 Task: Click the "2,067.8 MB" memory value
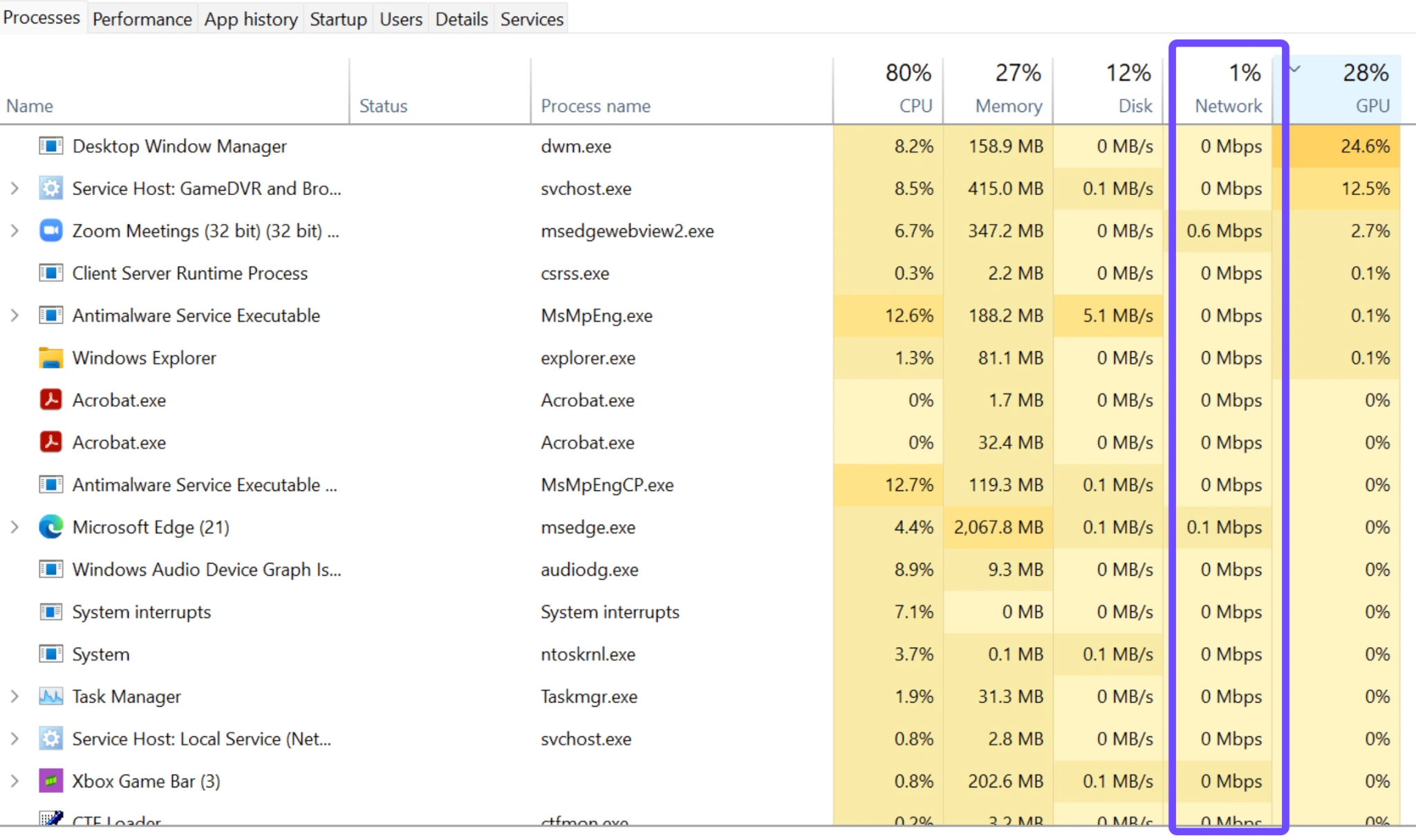998,527
